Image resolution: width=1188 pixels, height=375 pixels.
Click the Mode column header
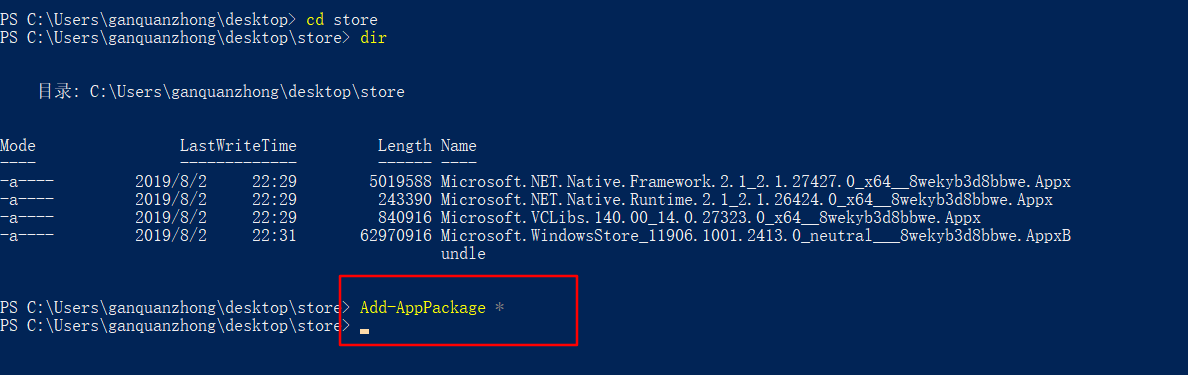[18, 145]
